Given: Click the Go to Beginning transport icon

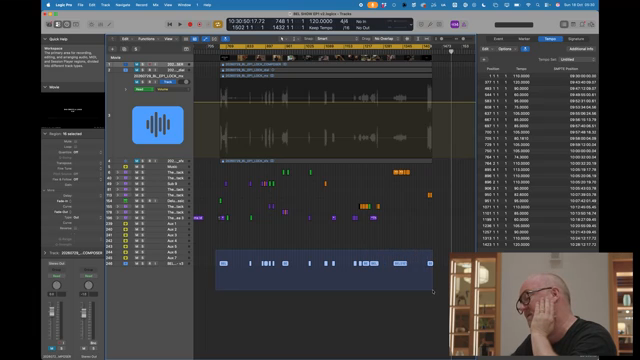Looking at the screenshot, I should [x=170, y=24].
